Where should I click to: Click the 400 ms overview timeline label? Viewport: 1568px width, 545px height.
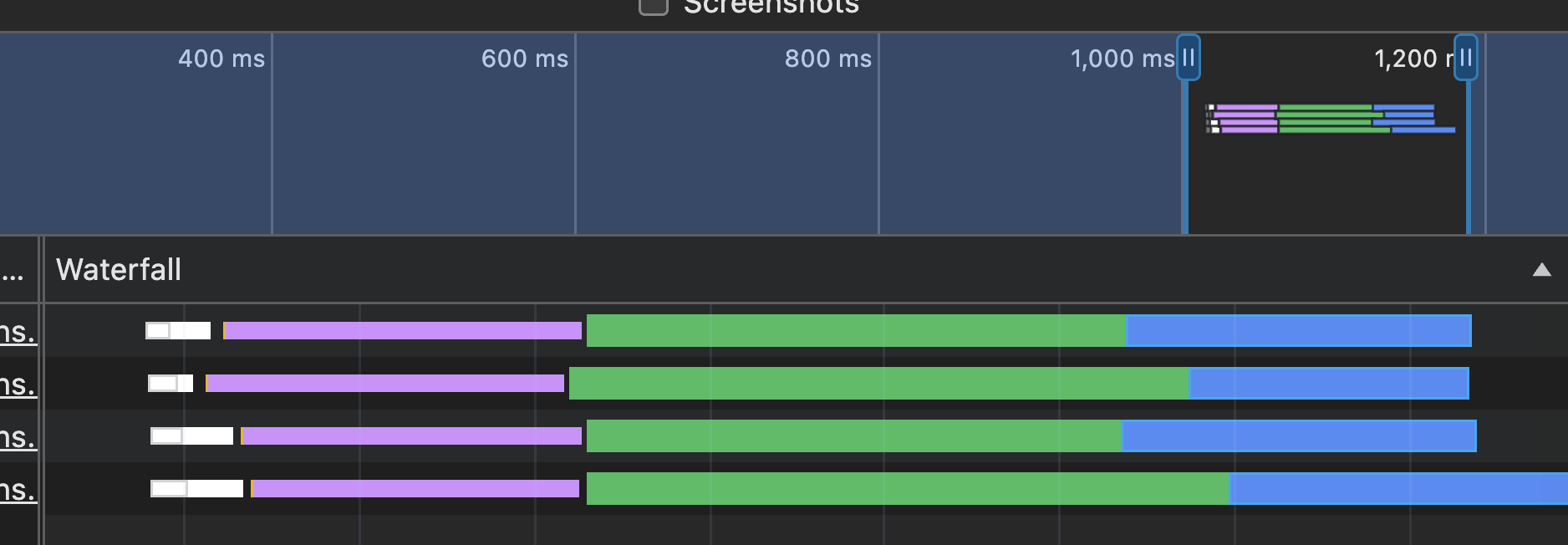[x=221, y=59]
